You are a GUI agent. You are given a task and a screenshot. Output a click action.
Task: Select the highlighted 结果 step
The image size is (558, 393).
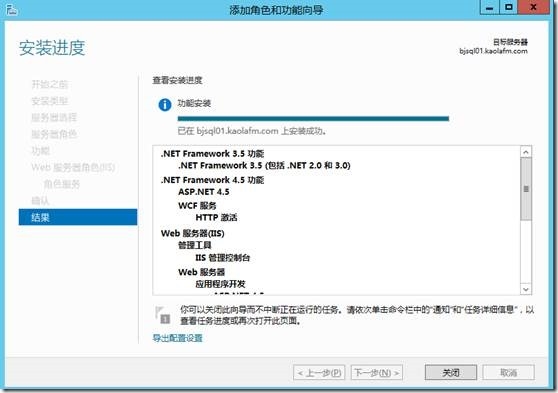click(x=78, y=217)
